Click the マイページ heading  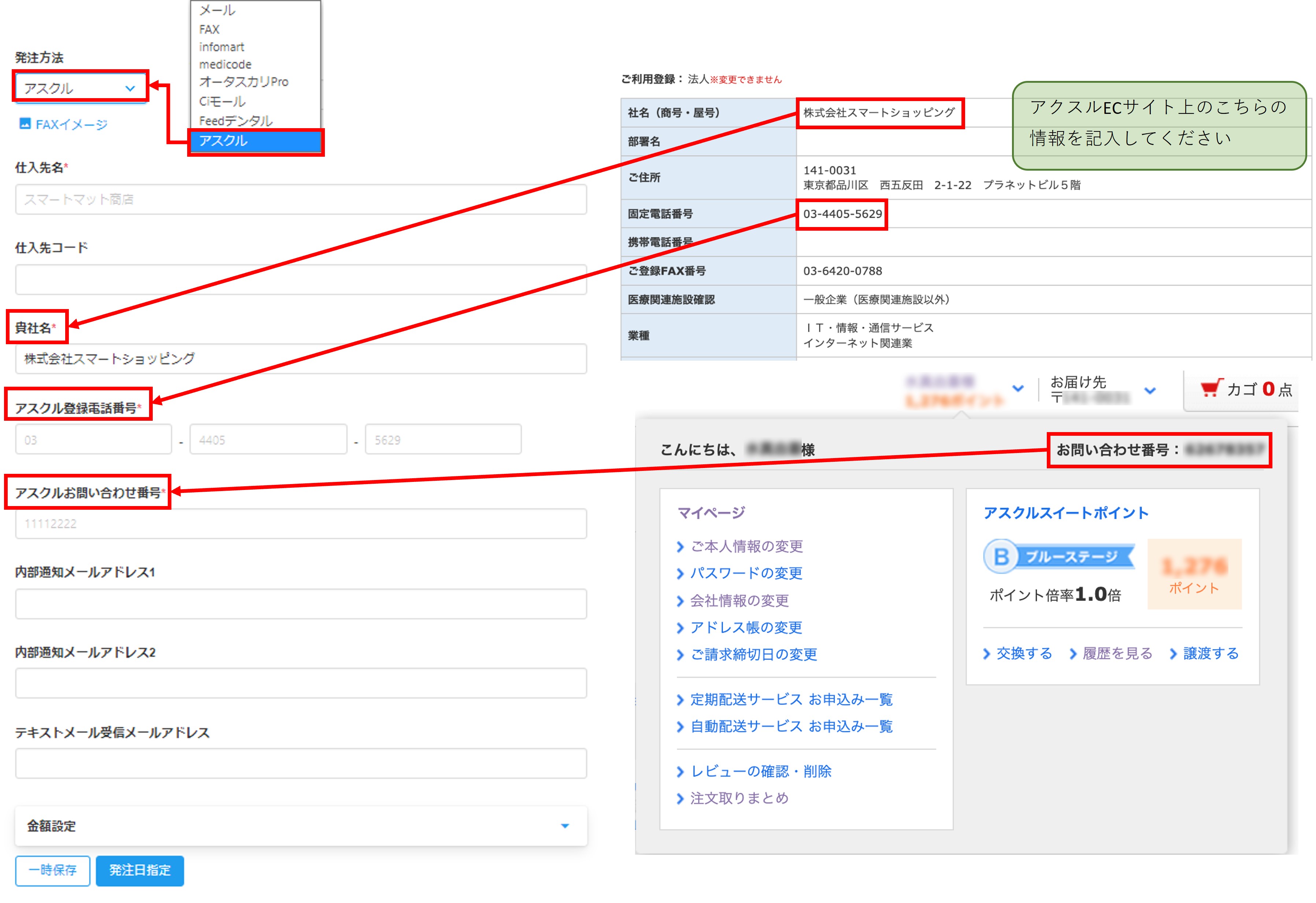point(711,512)
